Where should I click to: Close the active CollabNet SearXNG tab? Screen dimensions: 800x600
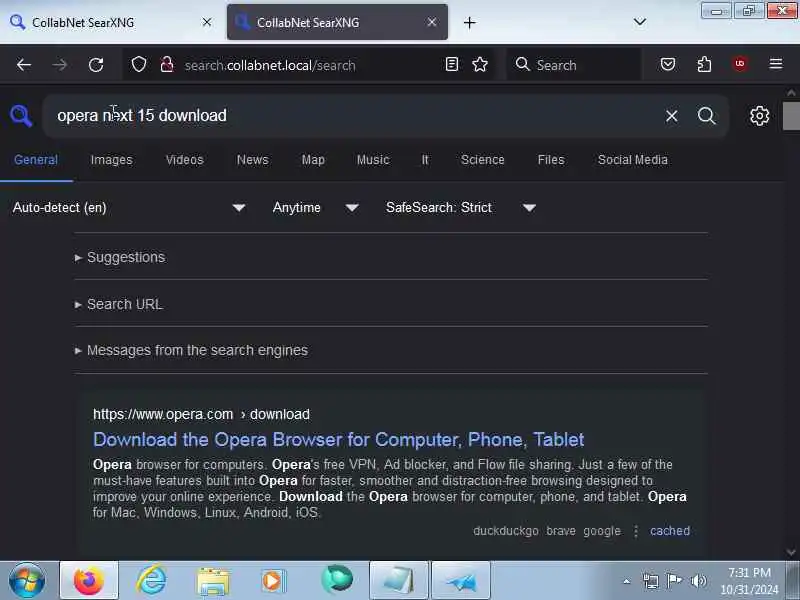pos(432,22)
